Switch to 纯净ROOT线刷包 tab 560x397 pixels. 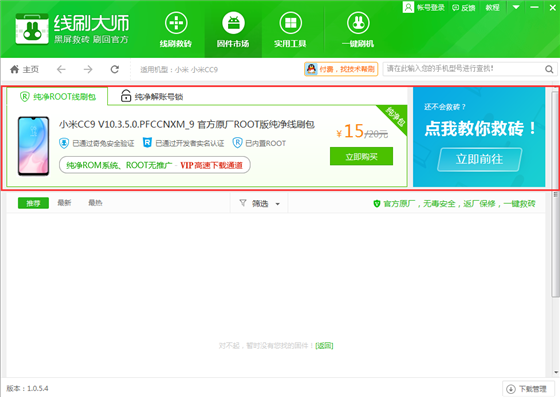pos(57,96)
